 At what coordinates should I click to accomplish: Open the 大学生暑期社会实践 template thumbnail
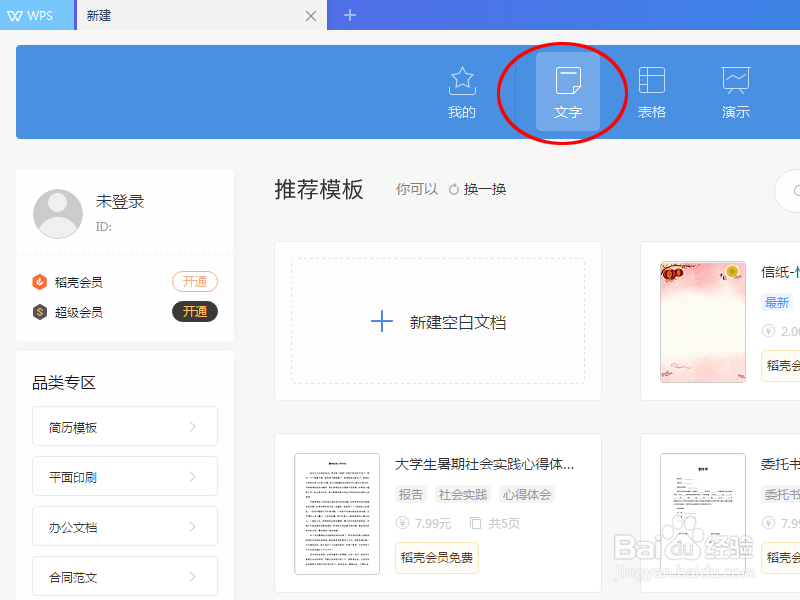pos(338,512)
